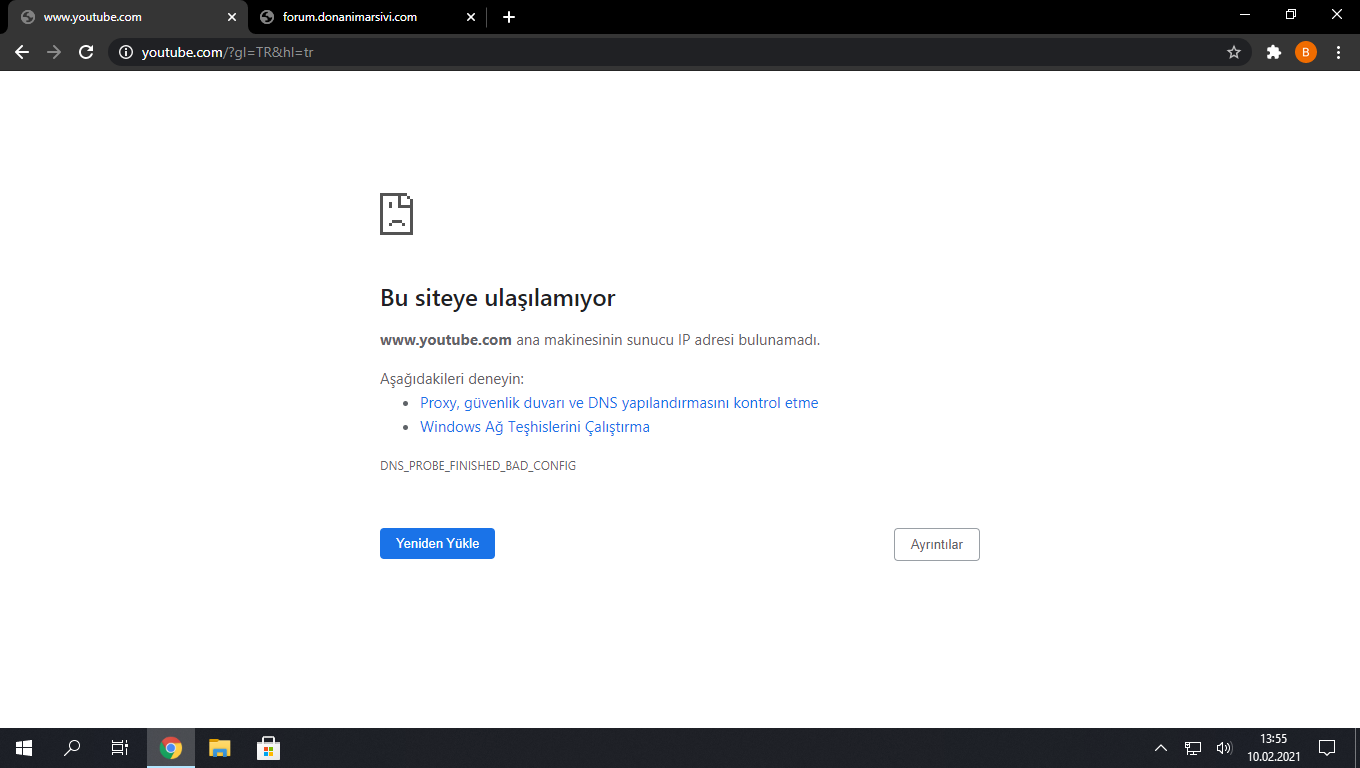Switch to the forum.donanimarsivi.com tab

[x=366, y=17]
